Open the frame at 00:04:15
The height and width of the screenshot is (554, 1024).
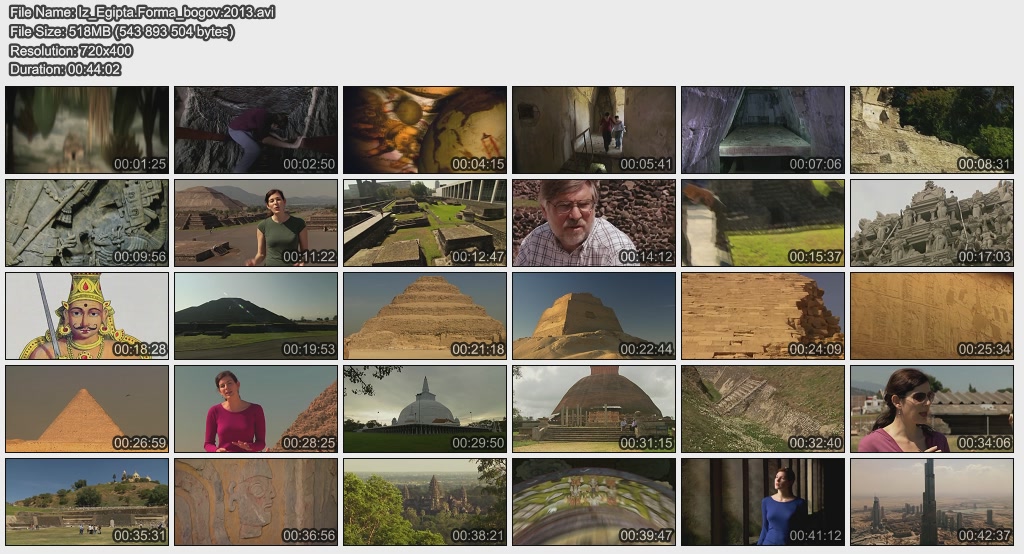[x=425, y=130]
